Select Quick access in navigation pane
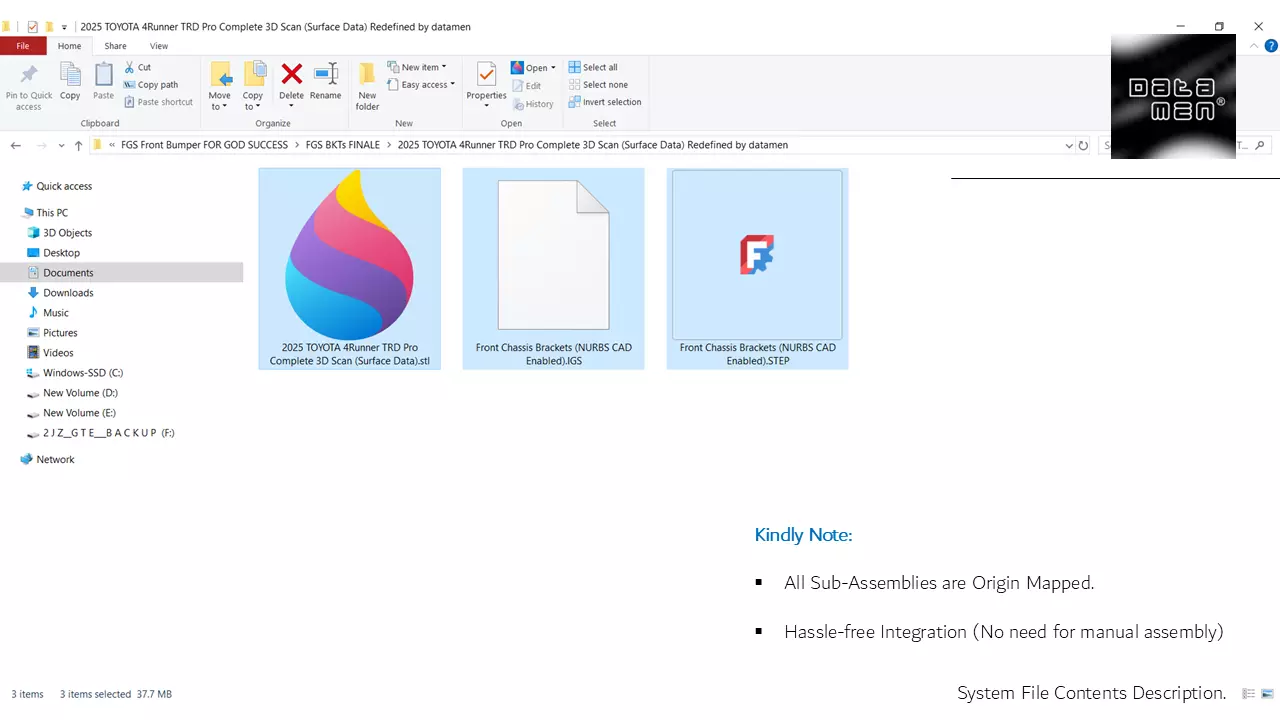Screen dimensions: 1280x720 (64, 186)
